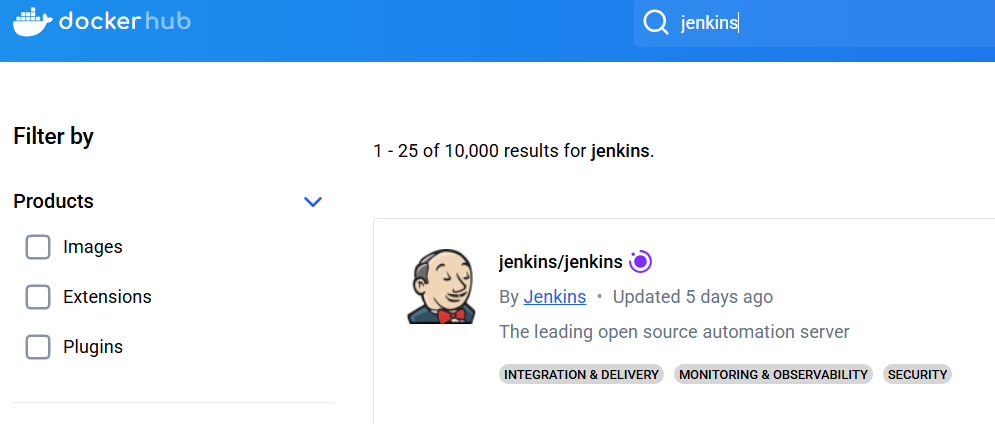Click the Jenkins mascot thumbnail
This screenshot has height=424, width=995.
point(441,286)
